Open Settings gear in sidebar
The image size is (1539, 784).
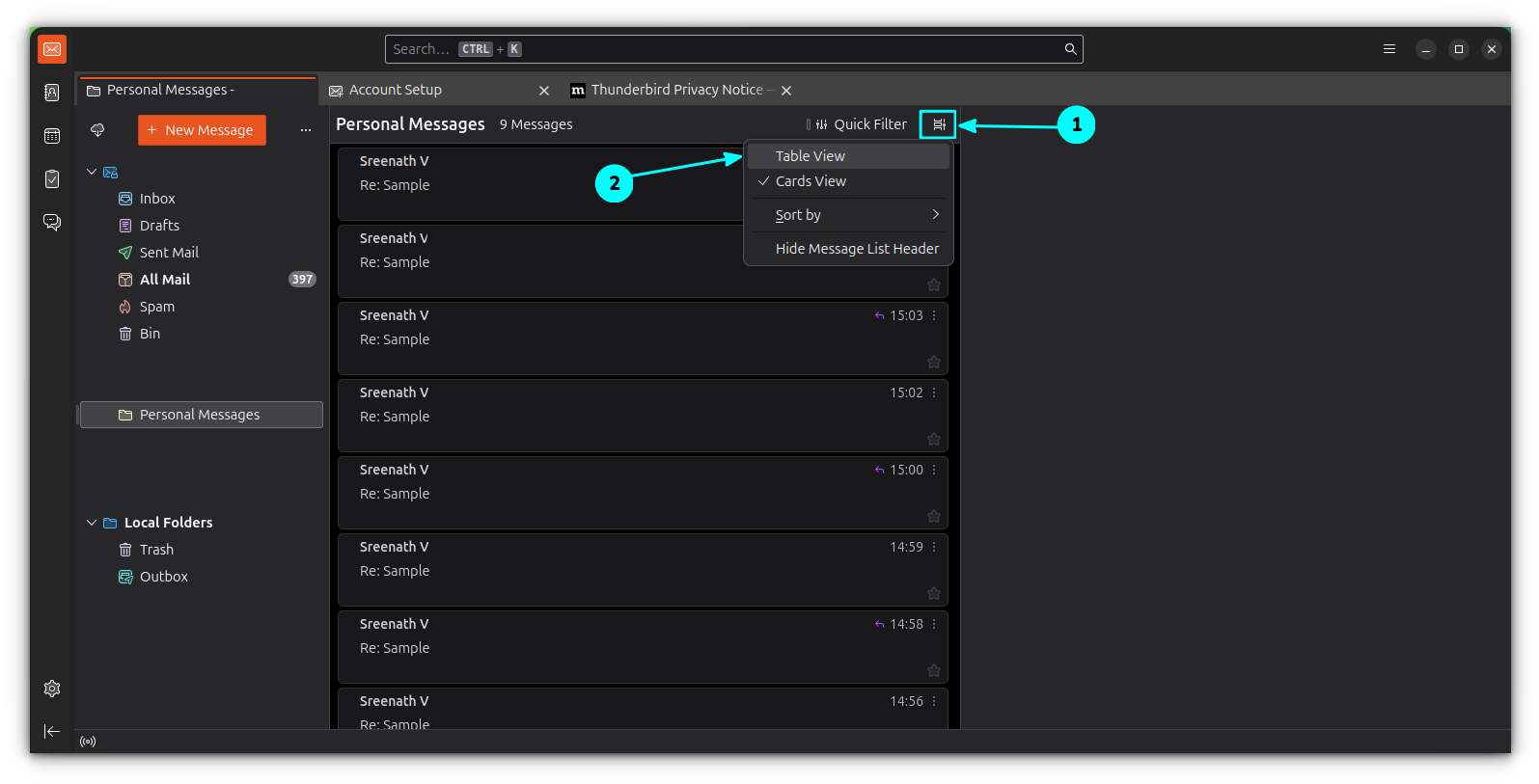coord(52,689)
